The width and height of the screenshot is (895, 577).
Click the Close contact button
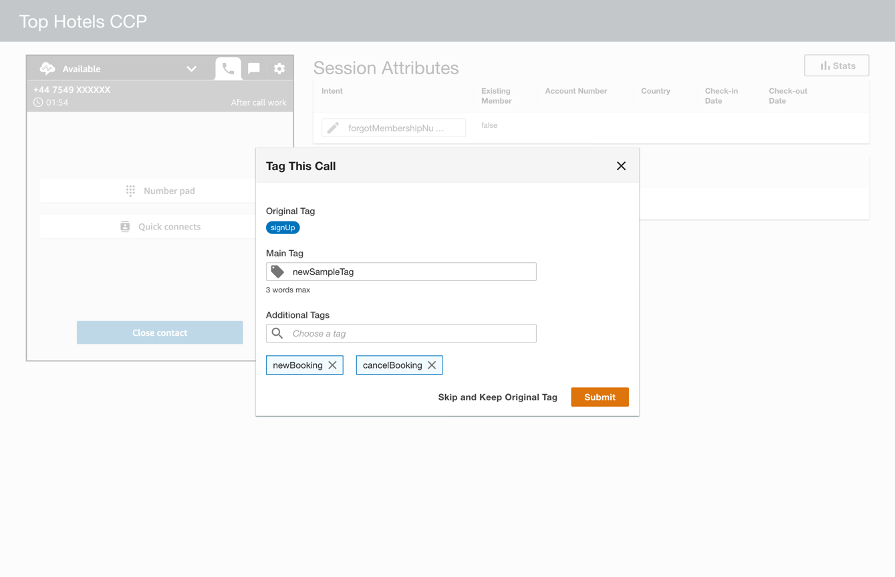(160, 332)
